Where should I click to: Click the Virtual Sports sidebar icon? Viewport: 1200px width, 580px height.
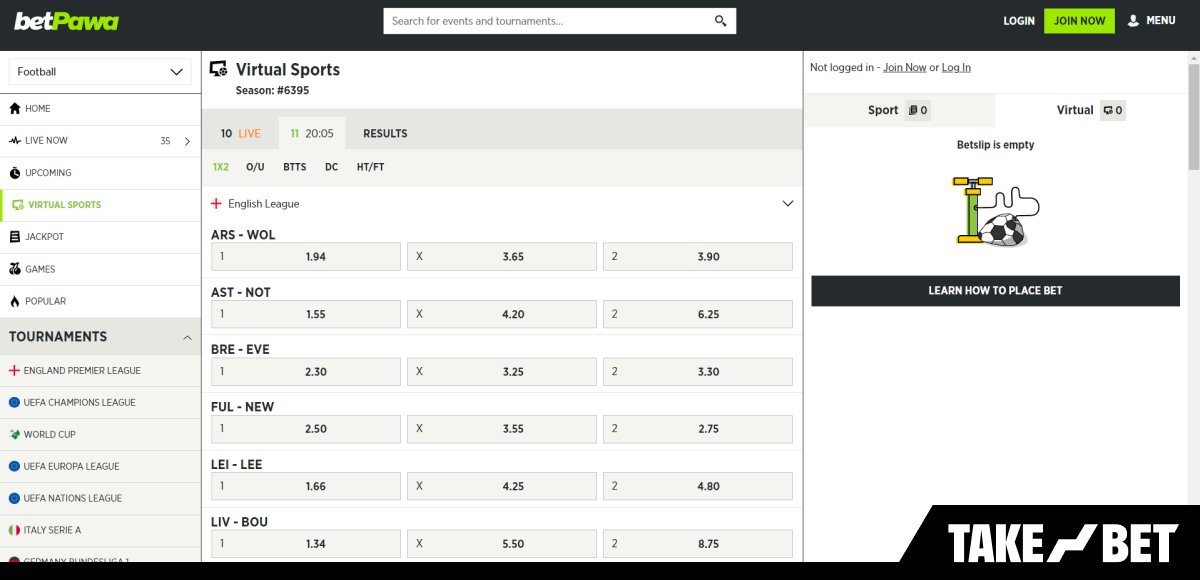[x=18, y=205]
